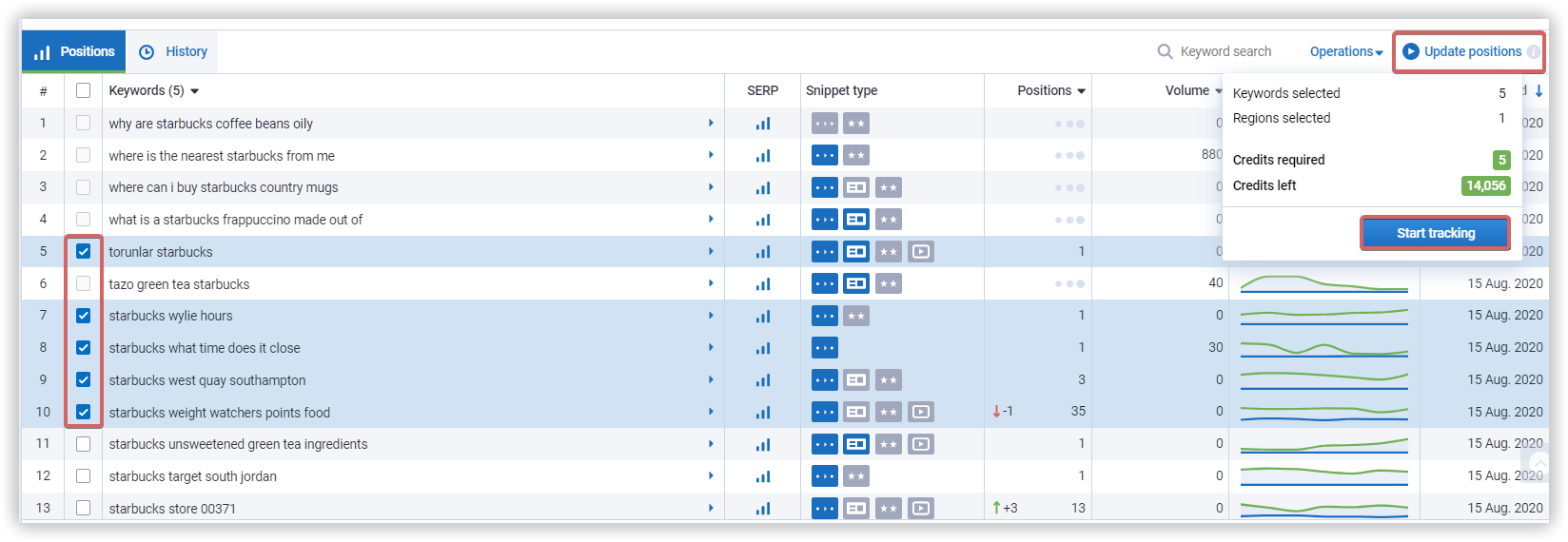Expand arrow for 'why are starbucks coffee beans oily'

[711, 124]
